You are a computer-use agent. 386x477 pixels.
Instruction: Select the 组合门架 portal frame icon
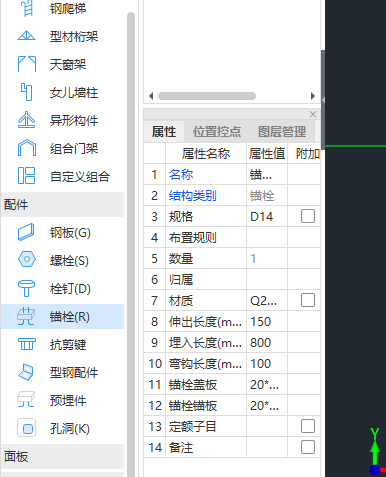tap(27, 148)
